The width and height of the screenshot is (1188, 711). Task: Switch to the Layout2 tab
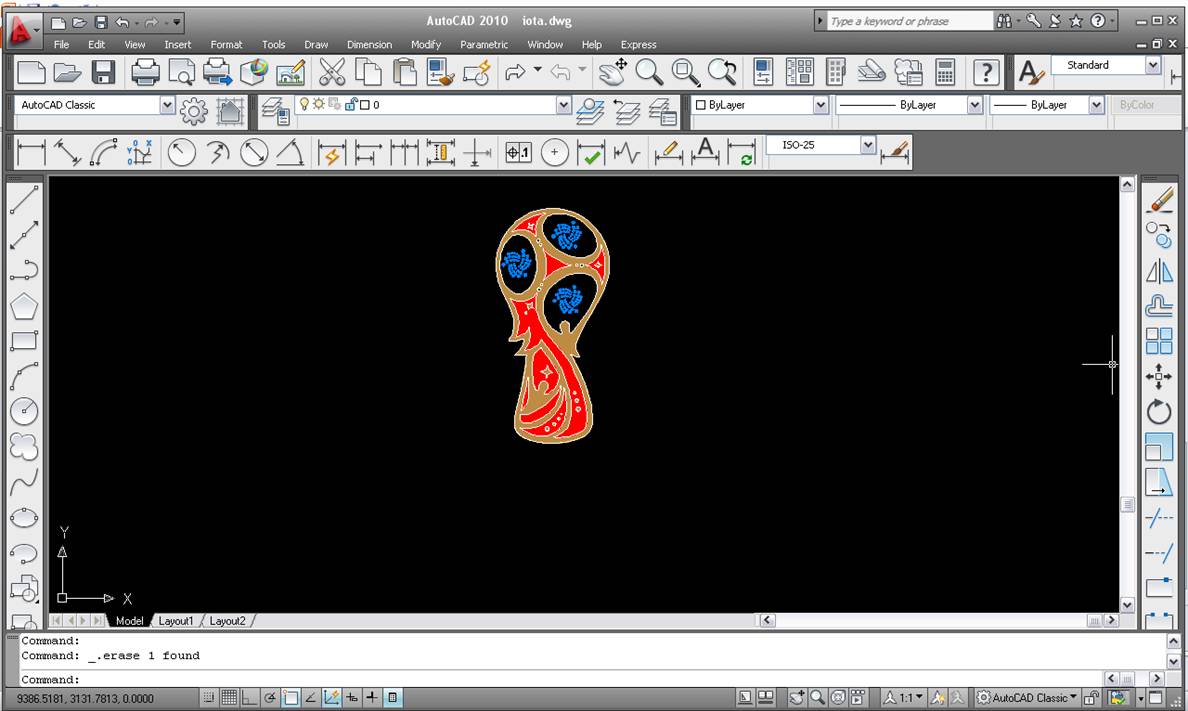click(x=227, y=621)
